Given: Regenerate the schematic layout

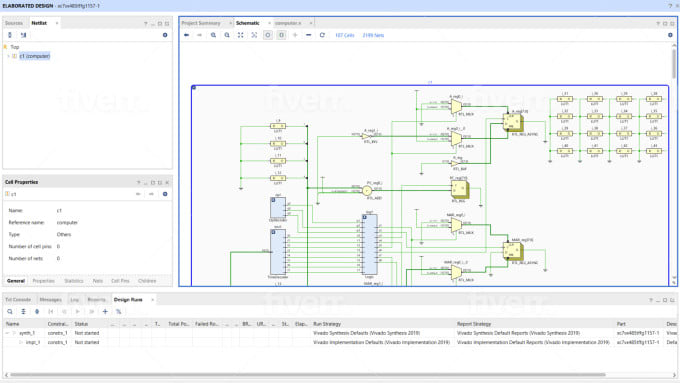Looking at the screenshot, I should [322, 35].
